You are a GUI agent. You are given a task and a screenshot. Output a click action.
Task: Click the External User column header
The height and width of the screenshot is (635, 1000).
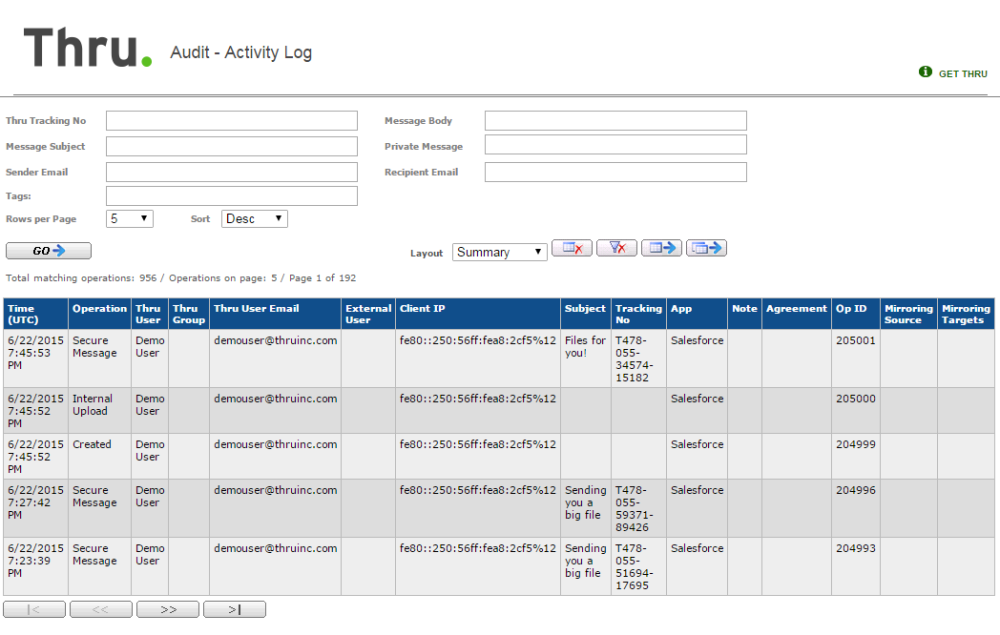pyautogui.click(x=368, y=314)
